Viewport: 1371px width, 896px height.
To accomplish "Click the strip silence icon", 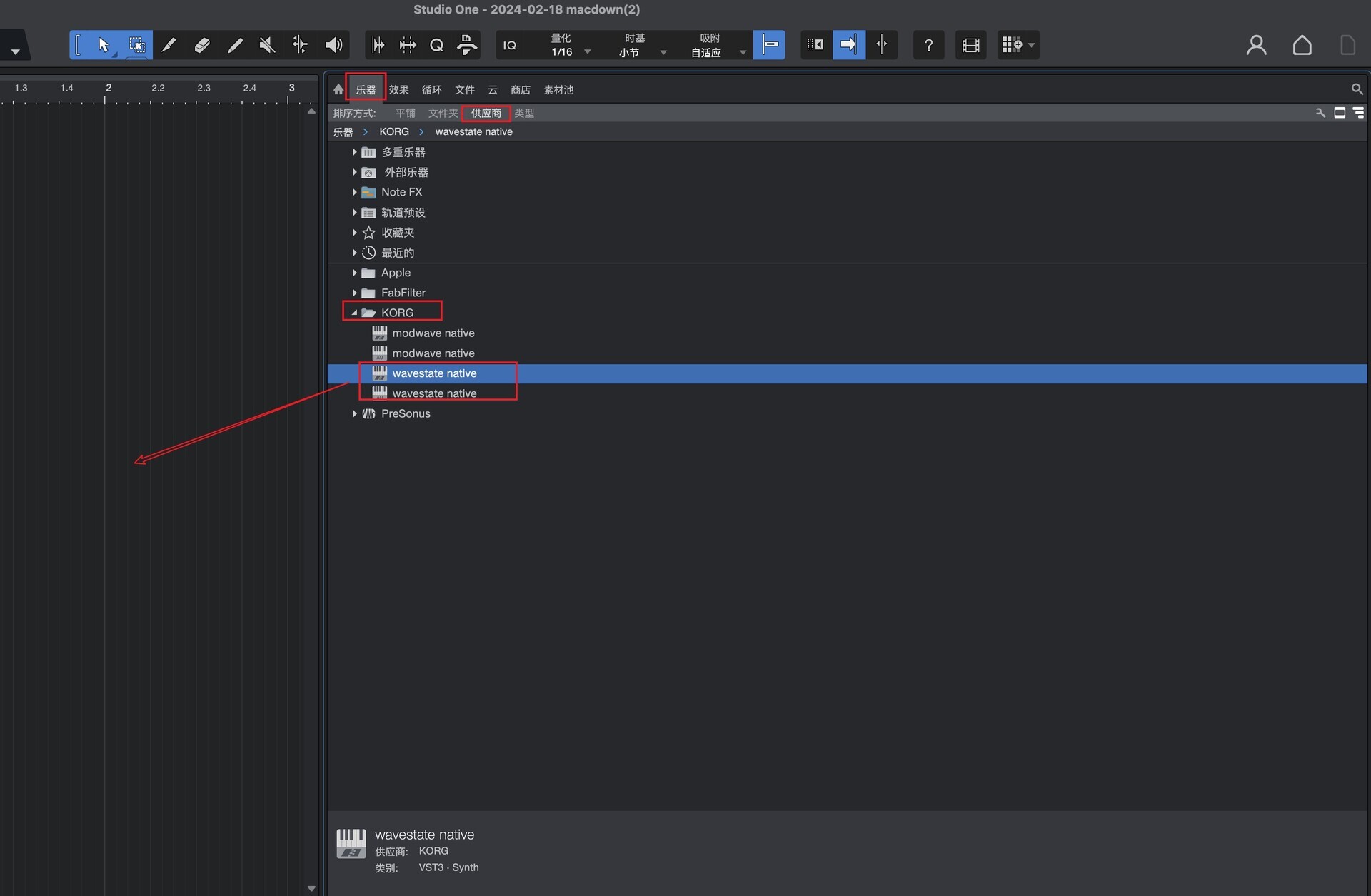I will [378, 45].
